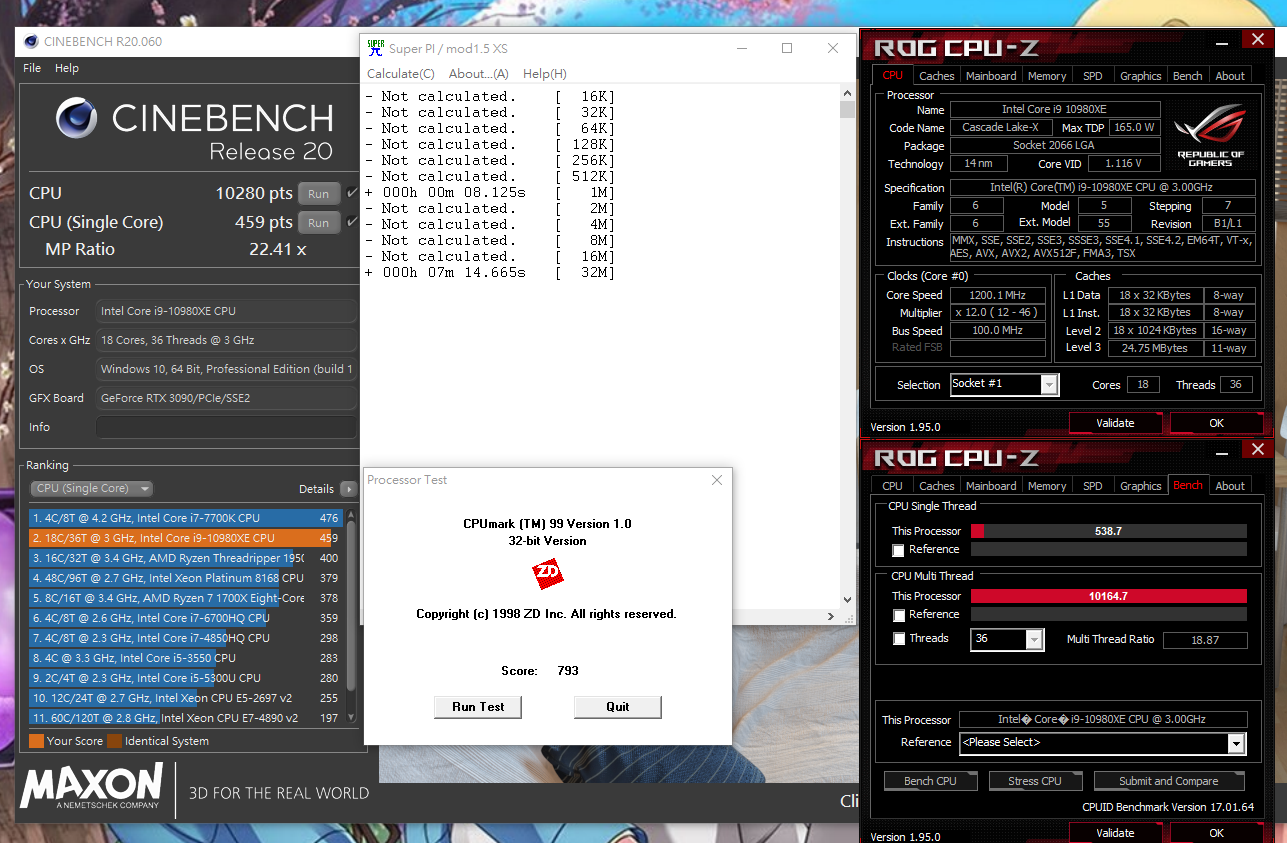Open Super PI Calculate menu
The width and height of the screenshot is (1287, 843).
(401, 74)
